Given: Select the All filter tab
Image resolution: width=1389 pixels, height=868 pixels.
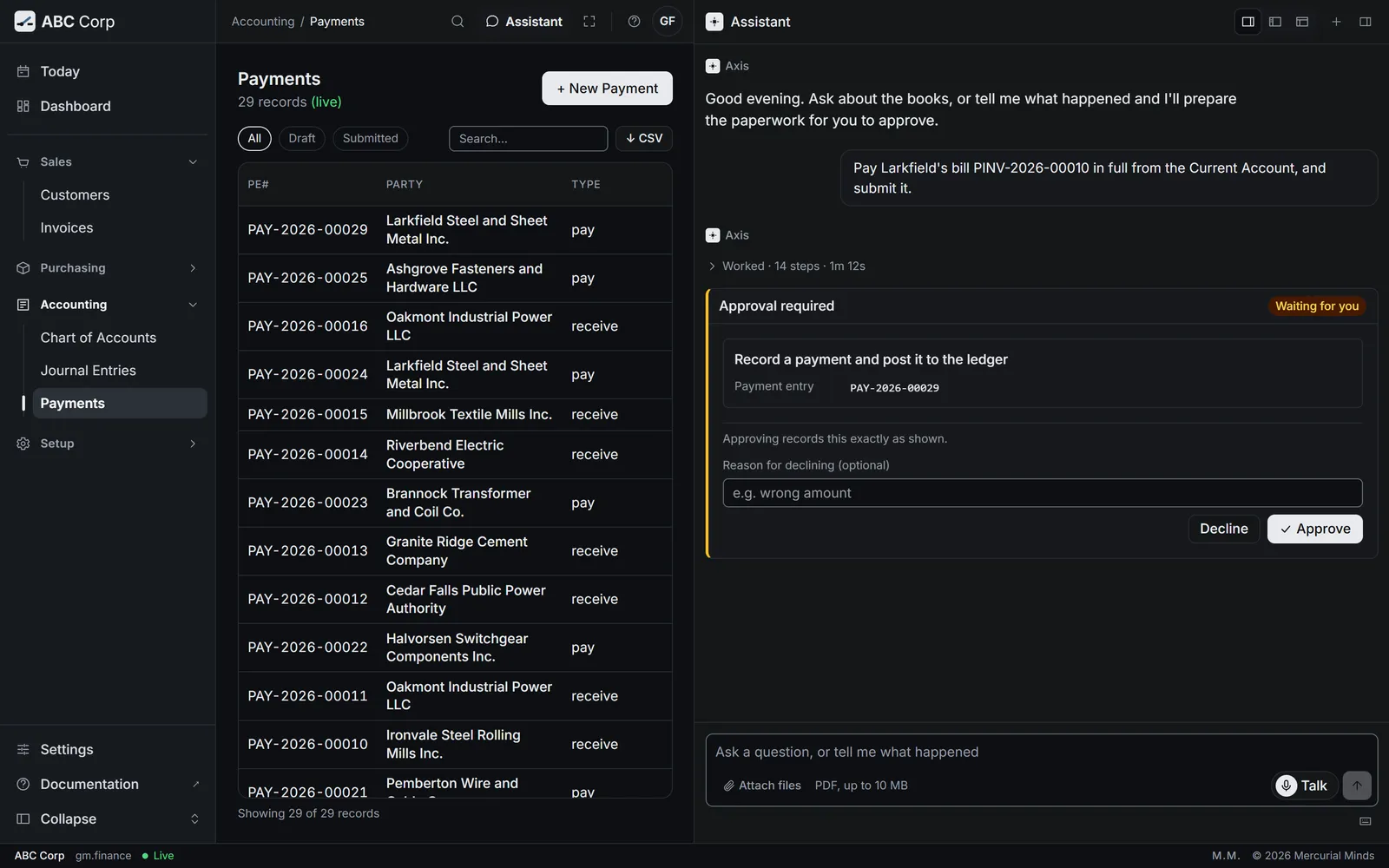Looking at the screenshot, I should pyautogui.click(x=254, y=139).
